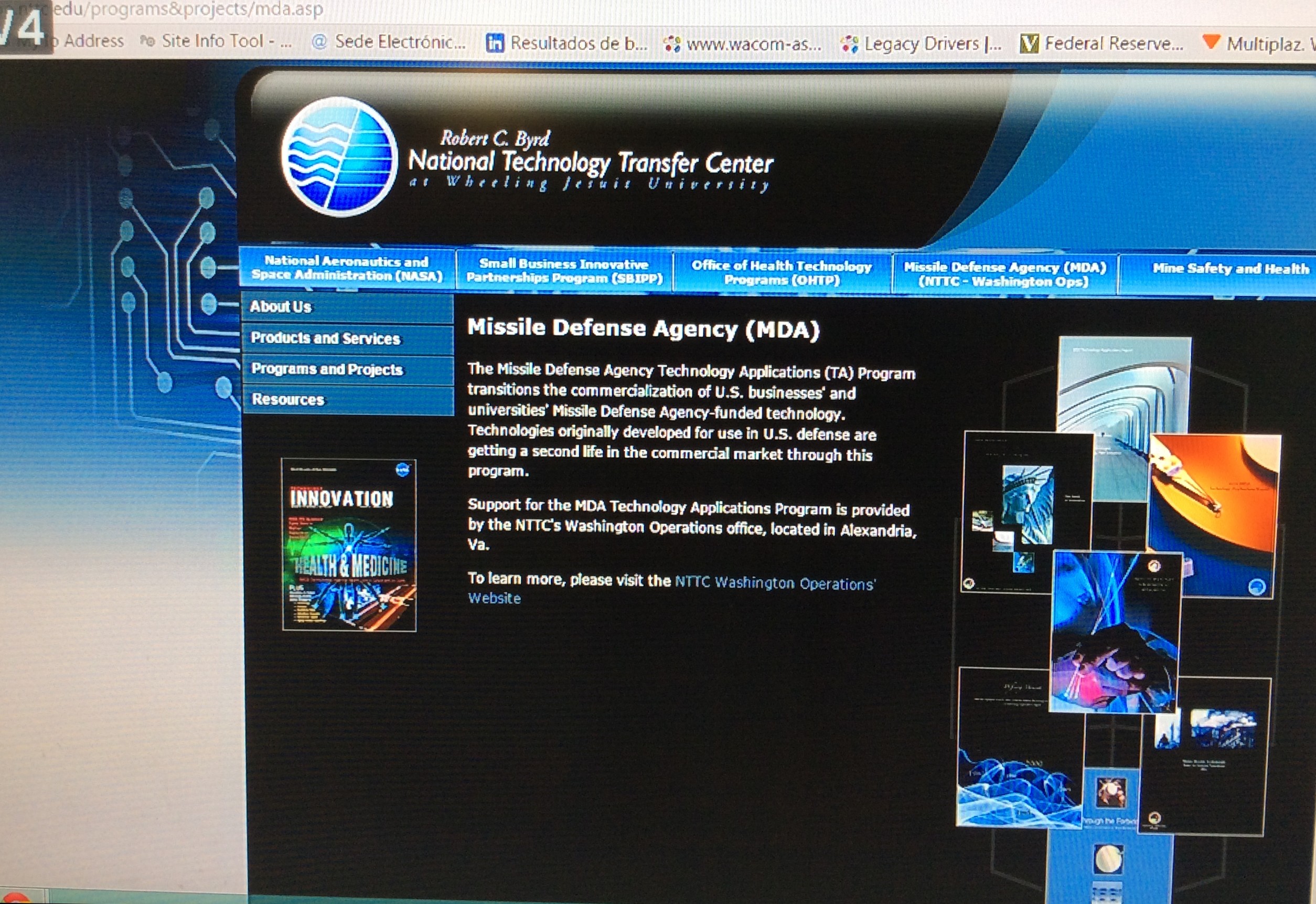Open the Multiplaz bookmark
Viewport: 1316px width, 904px height.
pyautogui.click(x=1258, y=44)
